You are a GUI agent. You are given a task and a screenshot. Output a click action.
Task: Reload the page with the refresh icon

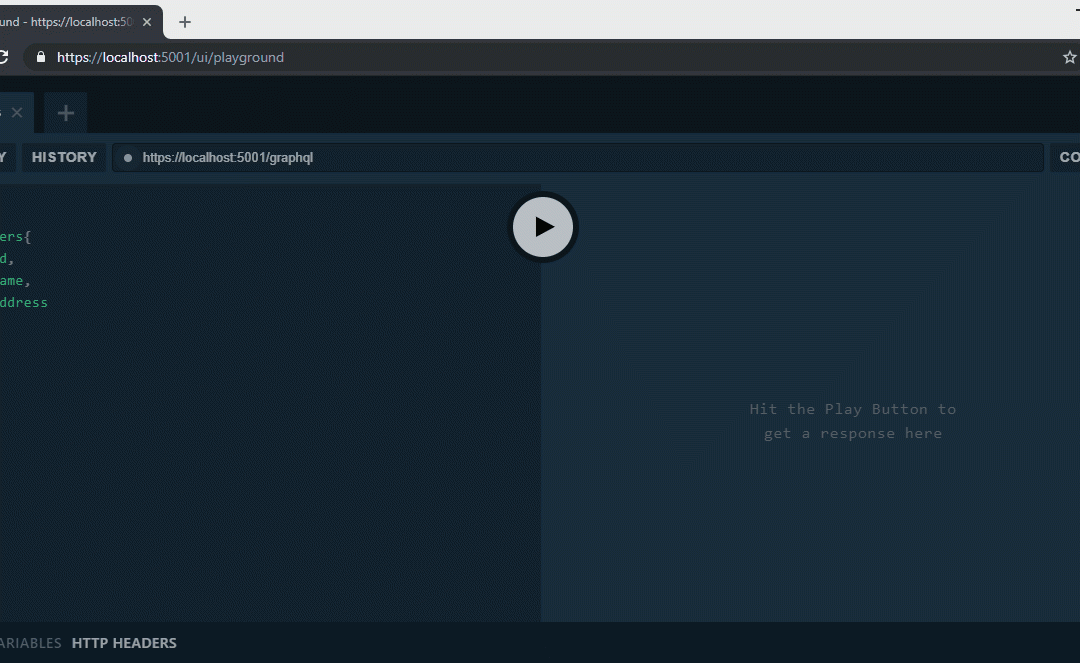pyautogui.click(x=3, y=58)
